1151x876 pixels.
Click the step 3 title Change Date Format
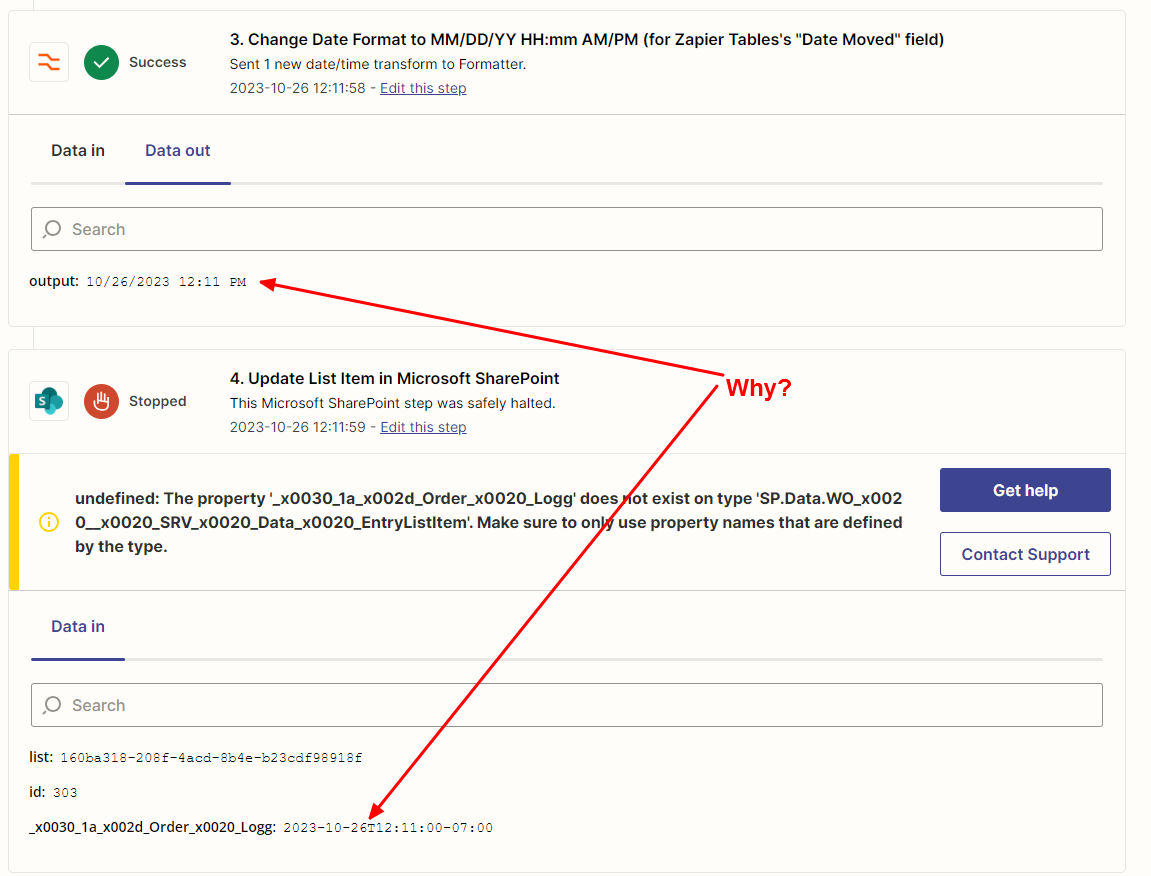tap(587, 40)
